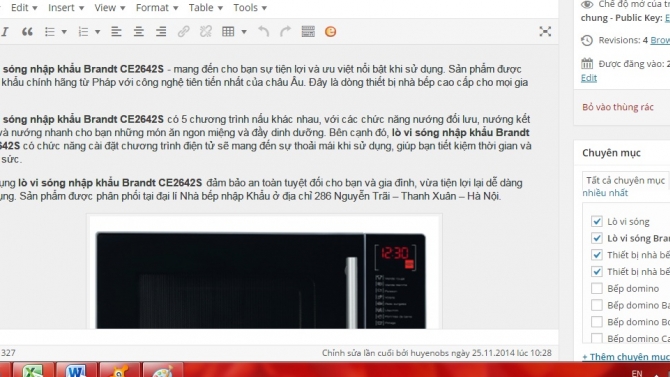This screenshot has height=377, width=670.
Task: Check the Bếp domino Ca category
Action: pos(597,338)
